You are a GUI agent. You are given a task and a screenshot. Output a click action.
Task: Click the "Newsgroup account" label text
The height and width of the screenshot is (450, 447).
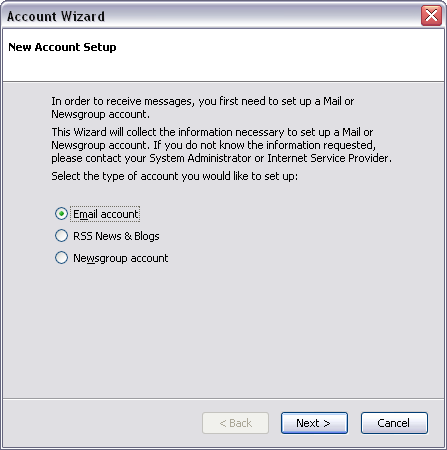(121, 258)
